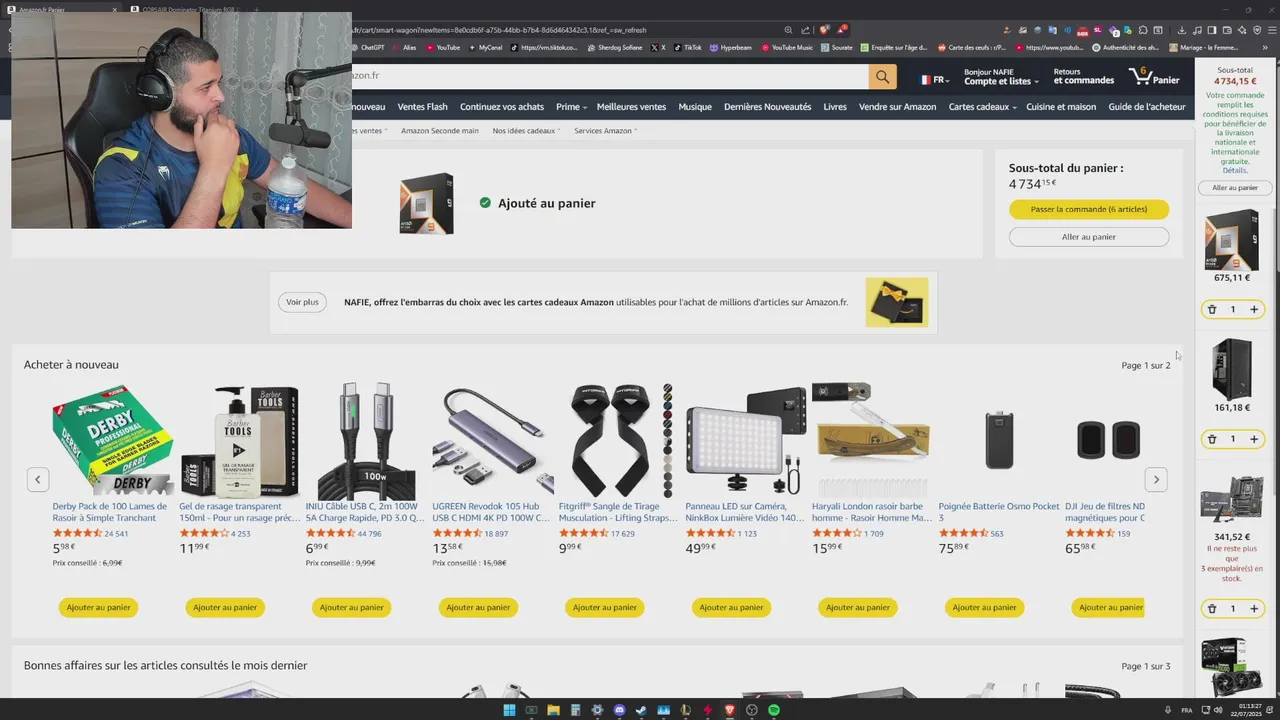Add Fitgriff lifting straps to cart
This screenshot has height=720, width=1280.
605,607
